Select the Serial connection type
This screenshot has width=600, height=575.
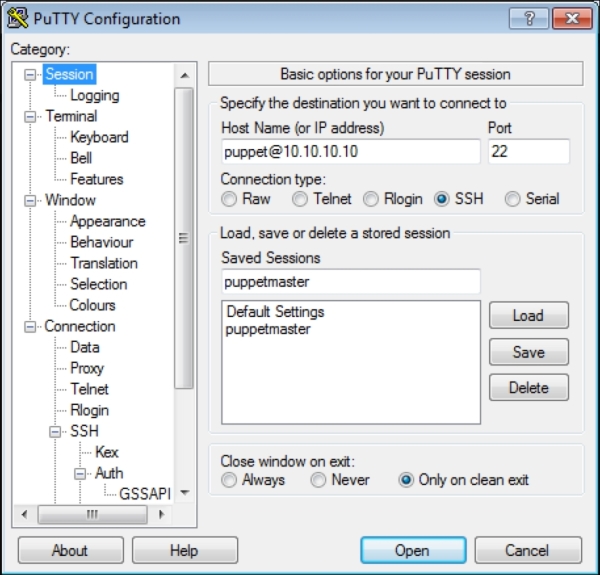(513, 199)
